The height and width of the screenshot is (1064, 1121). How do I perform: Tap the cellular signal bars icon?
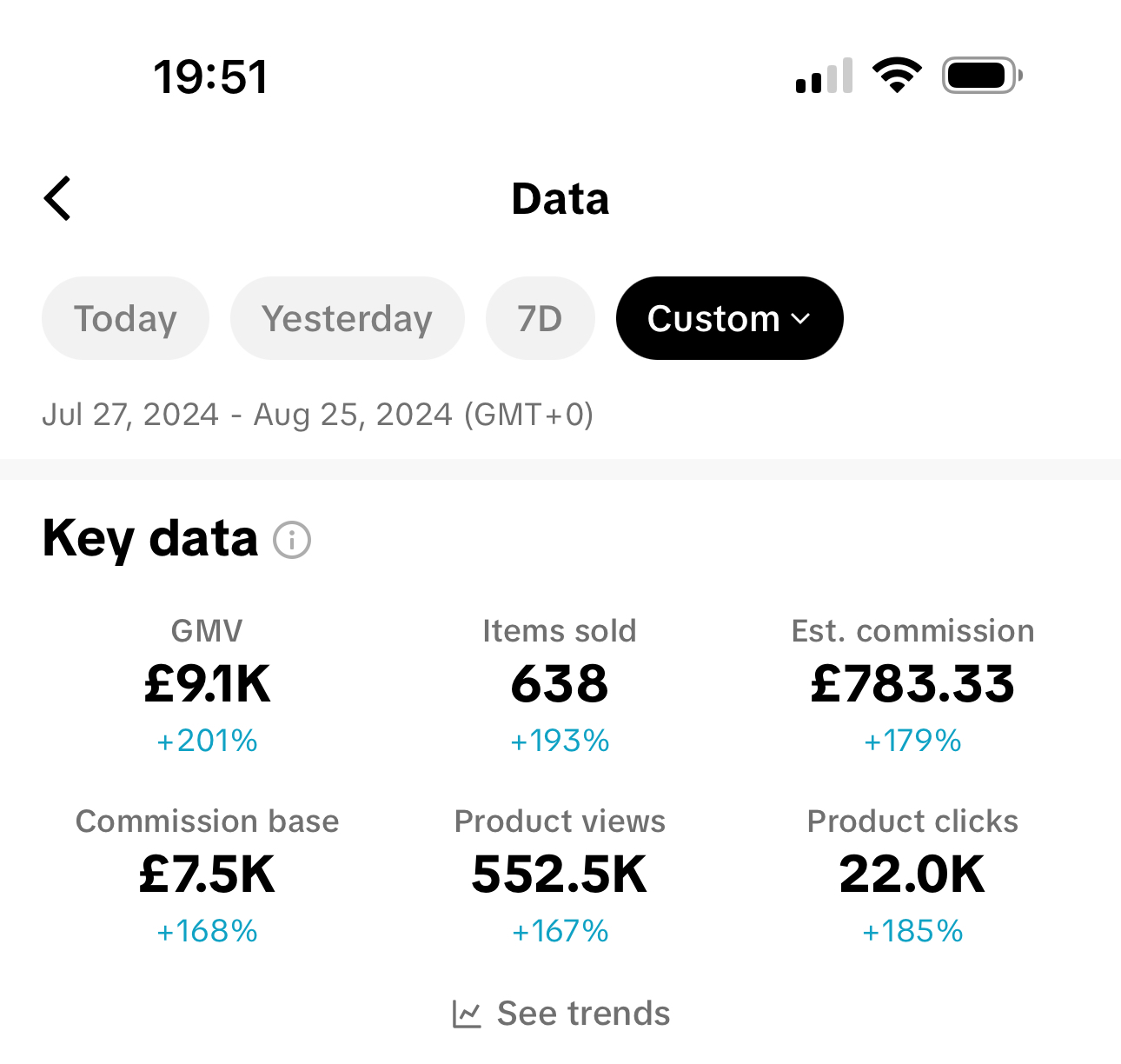(824, 76)
